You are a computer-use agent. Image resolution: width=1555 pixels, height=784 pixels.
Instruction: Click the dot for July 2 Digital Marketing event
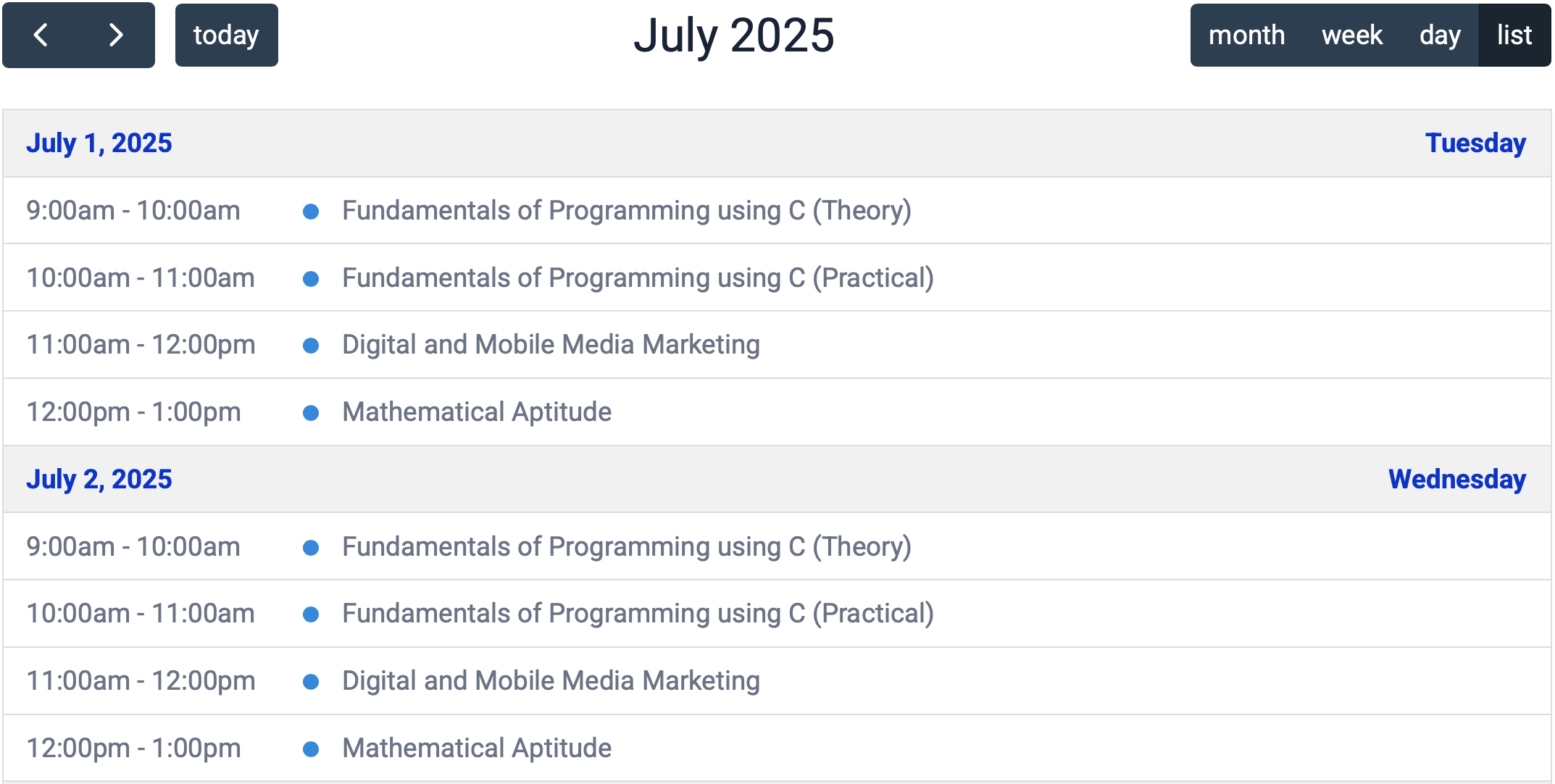(x=311, y=680)
